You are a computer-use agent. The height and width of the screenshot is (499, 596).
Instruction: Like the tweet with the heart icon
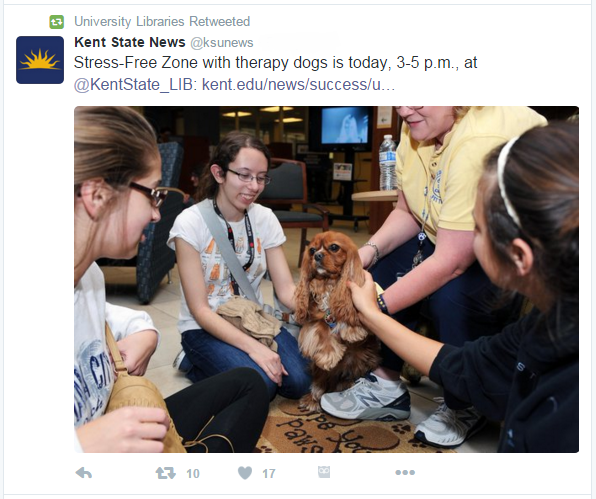pyautogui.click(x=245, y=473)
